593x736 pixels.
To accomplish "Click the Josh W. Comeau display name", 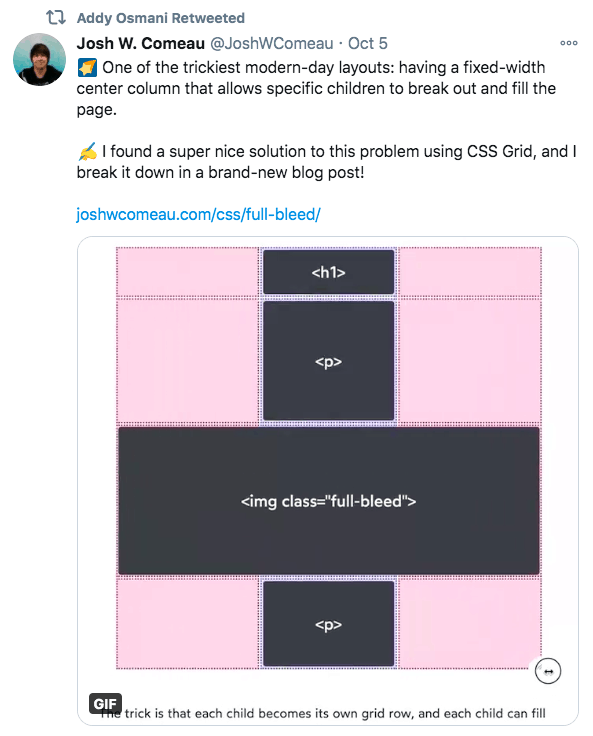I will [140, 43].
